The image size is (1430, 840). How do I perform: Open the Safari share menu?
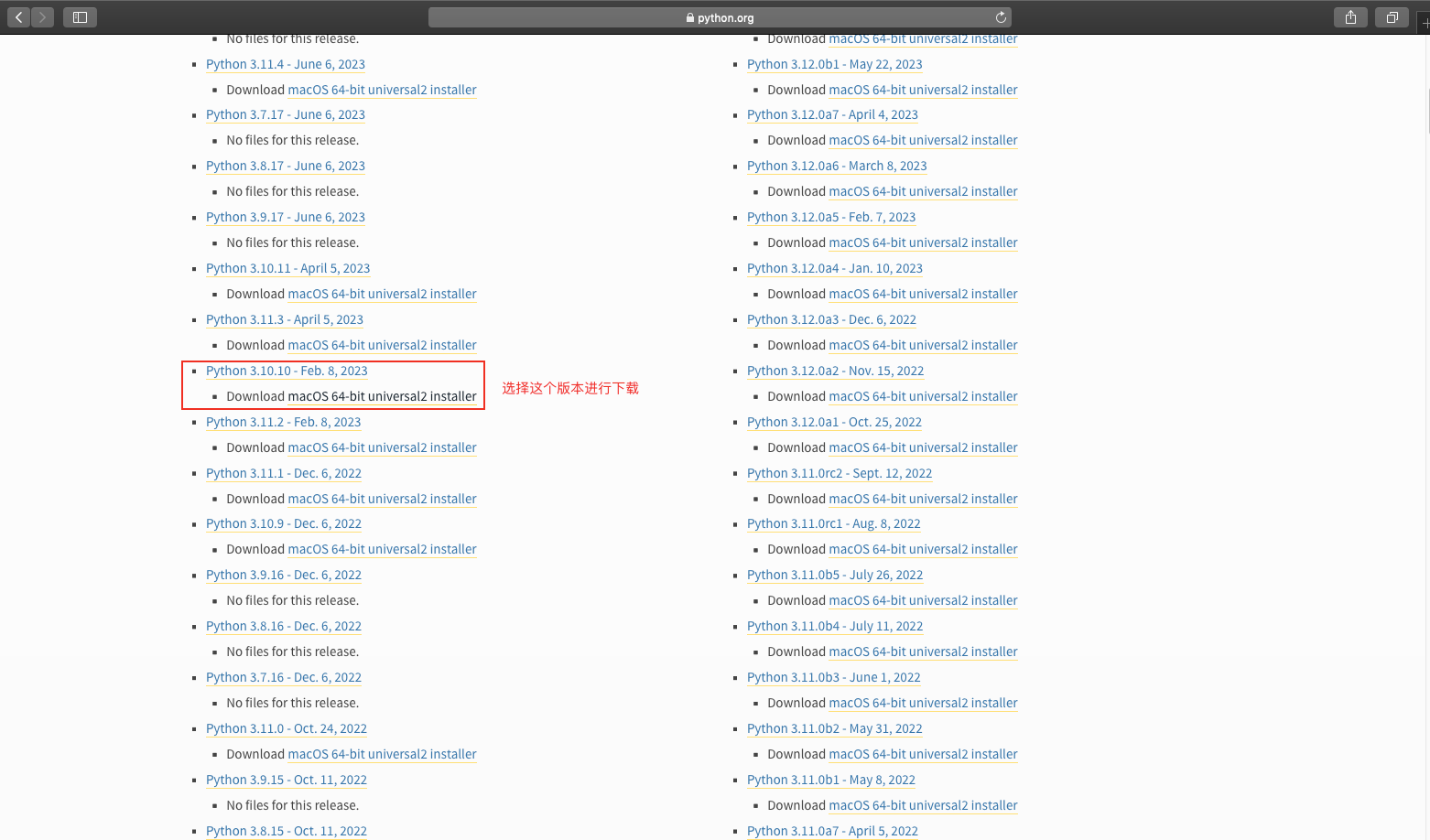coord(1350,17)
